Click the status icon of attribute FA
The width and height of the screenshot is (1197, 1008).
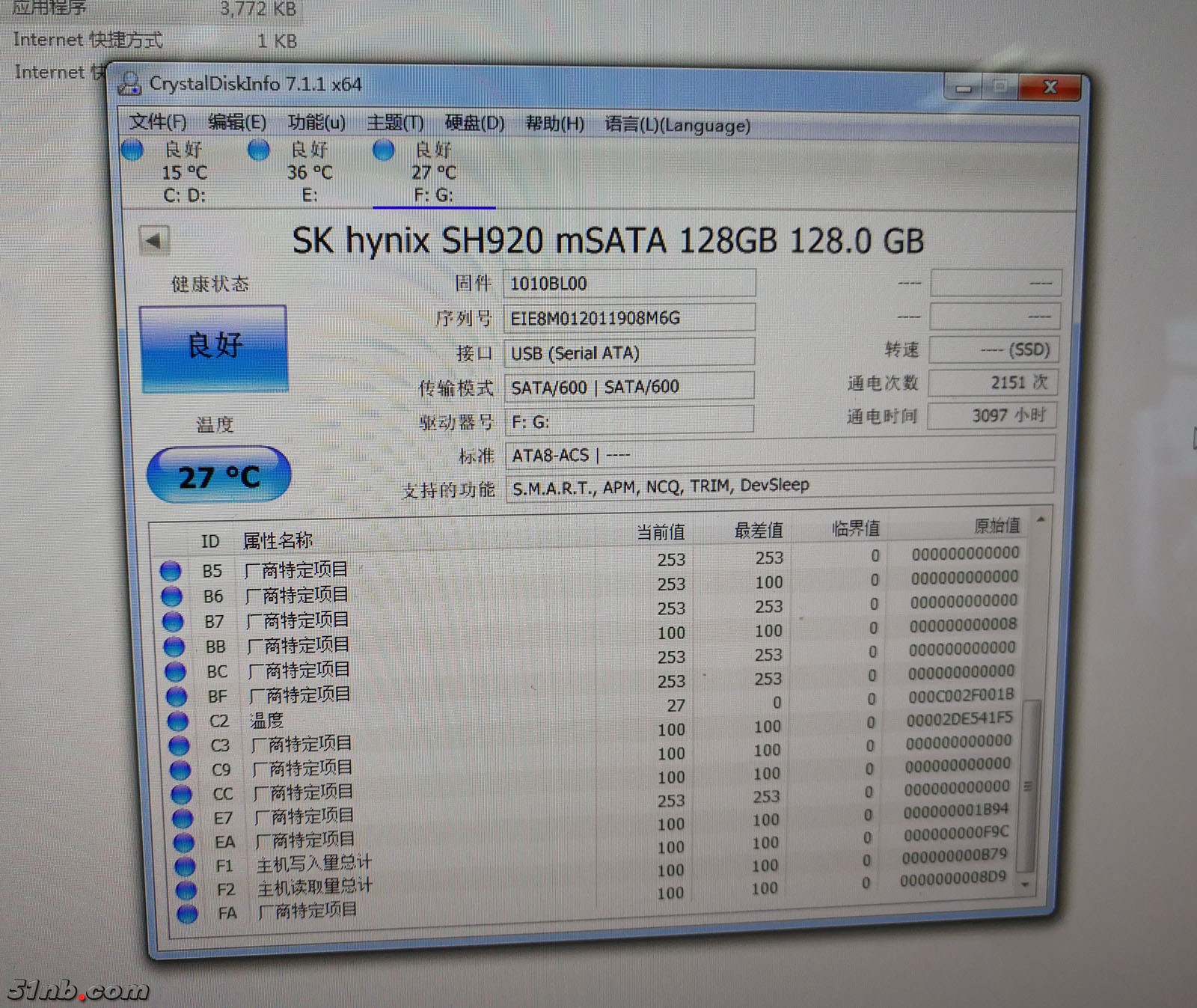[187, 914]
